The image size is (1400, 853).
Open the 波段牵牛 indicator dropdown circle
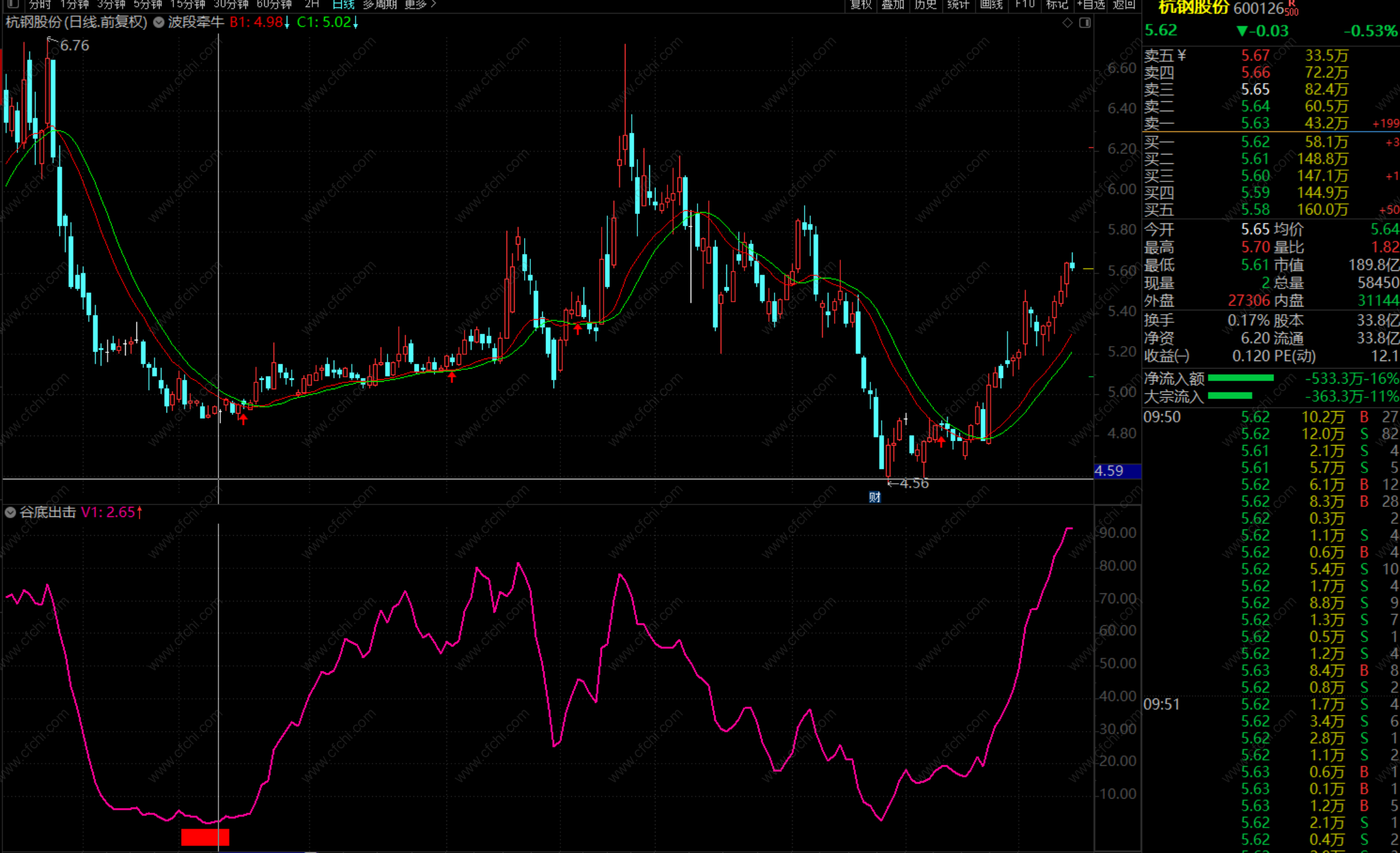point(159,23)
